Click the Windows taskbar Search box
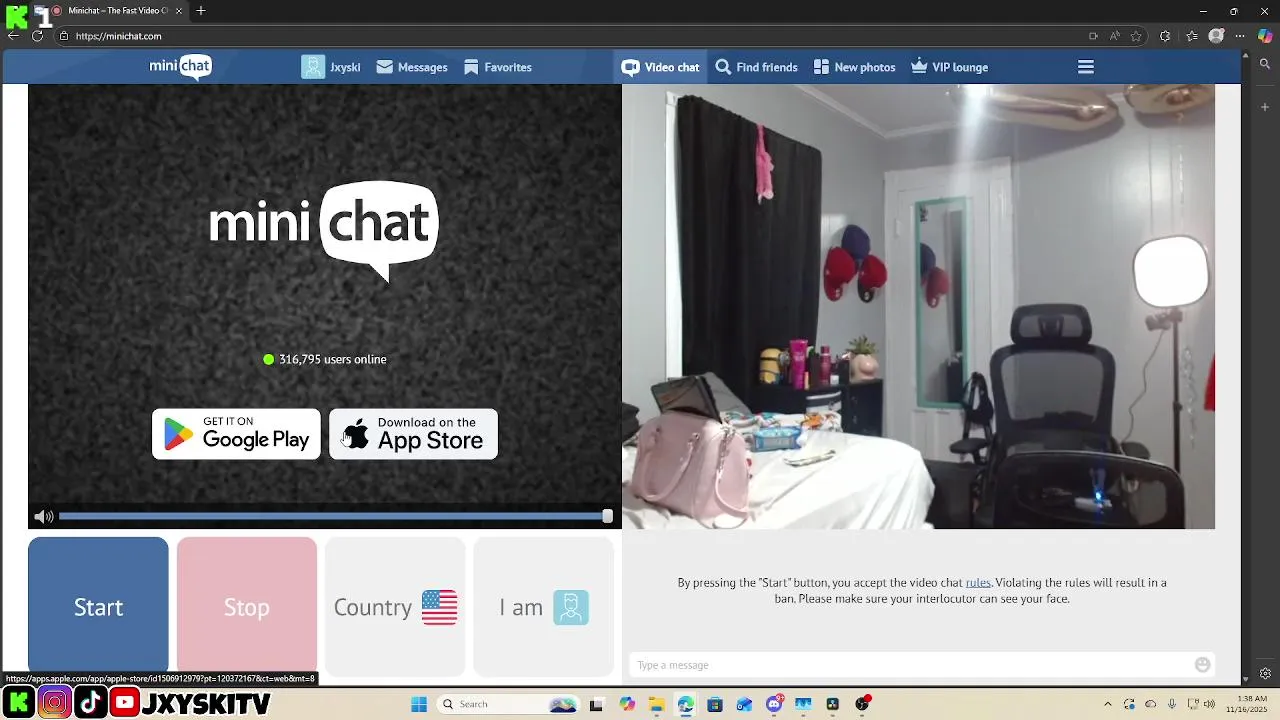This screenshot has height=720, width=1280. click(509, 704)
